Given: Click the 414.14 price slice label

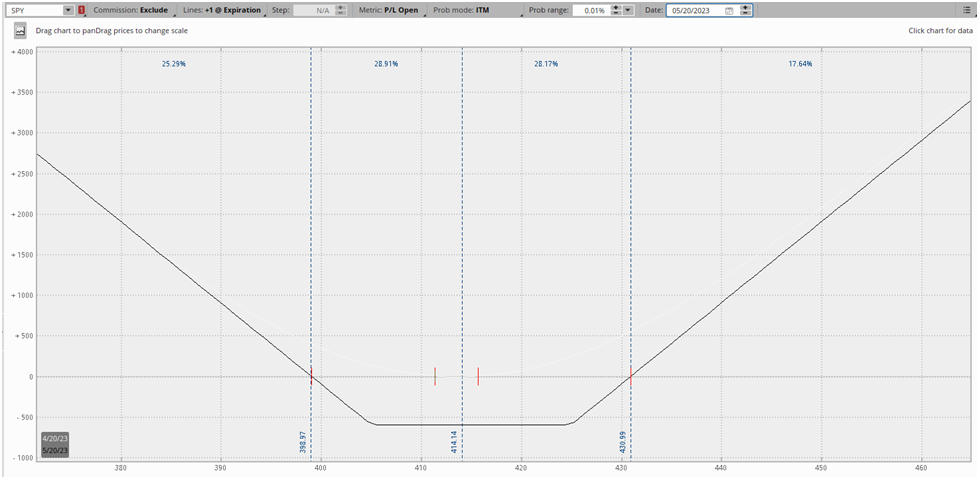Looking at the screenshot, I should [x=454, y=441].
